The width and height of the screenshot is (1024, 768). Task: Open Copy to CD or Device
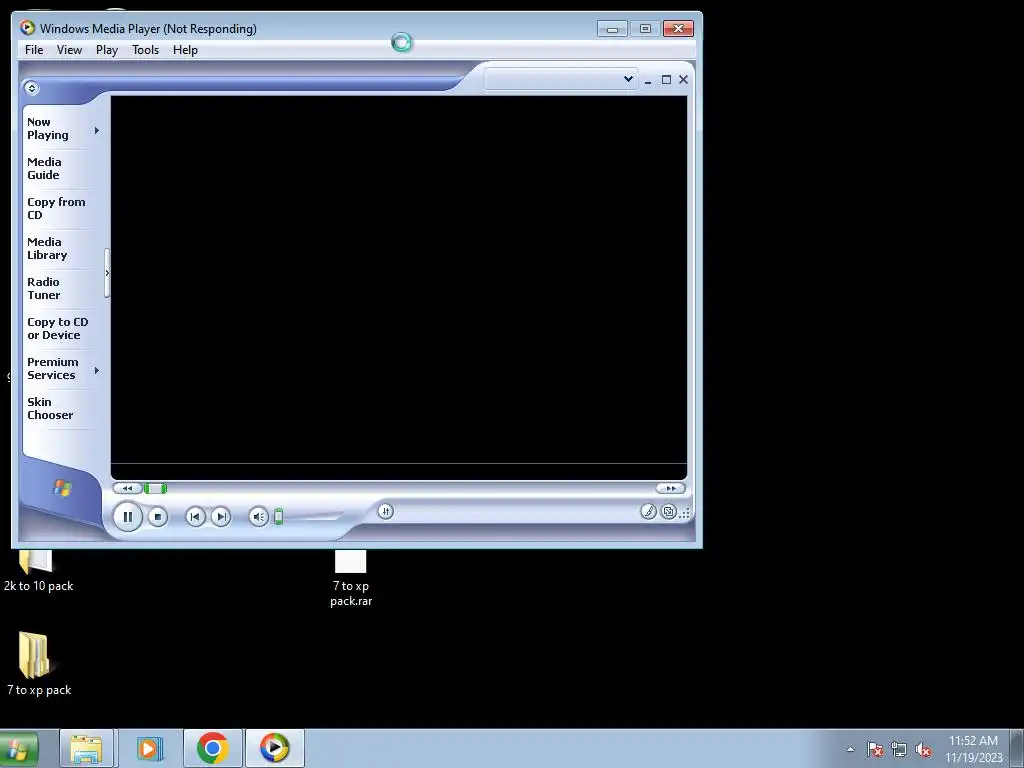pos(57,328)
